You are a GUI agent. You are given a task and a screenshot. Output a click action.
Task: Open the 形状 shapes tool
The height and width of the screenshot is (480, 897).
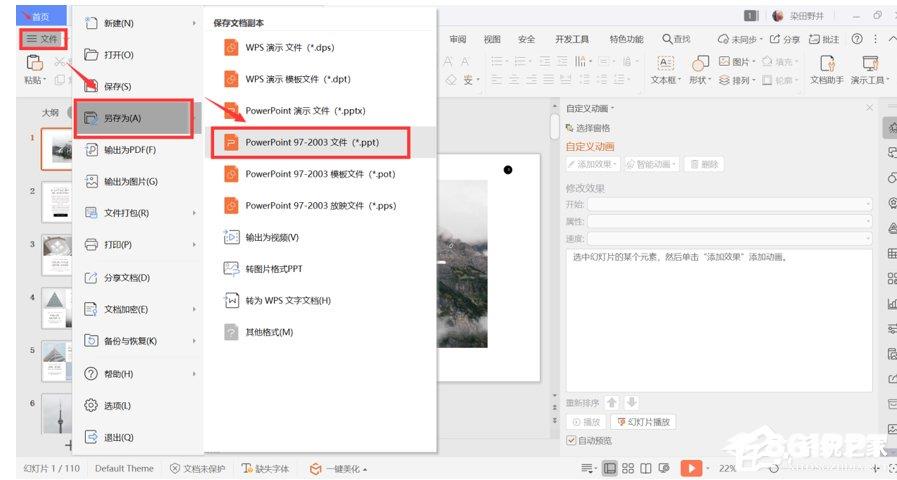700,70
